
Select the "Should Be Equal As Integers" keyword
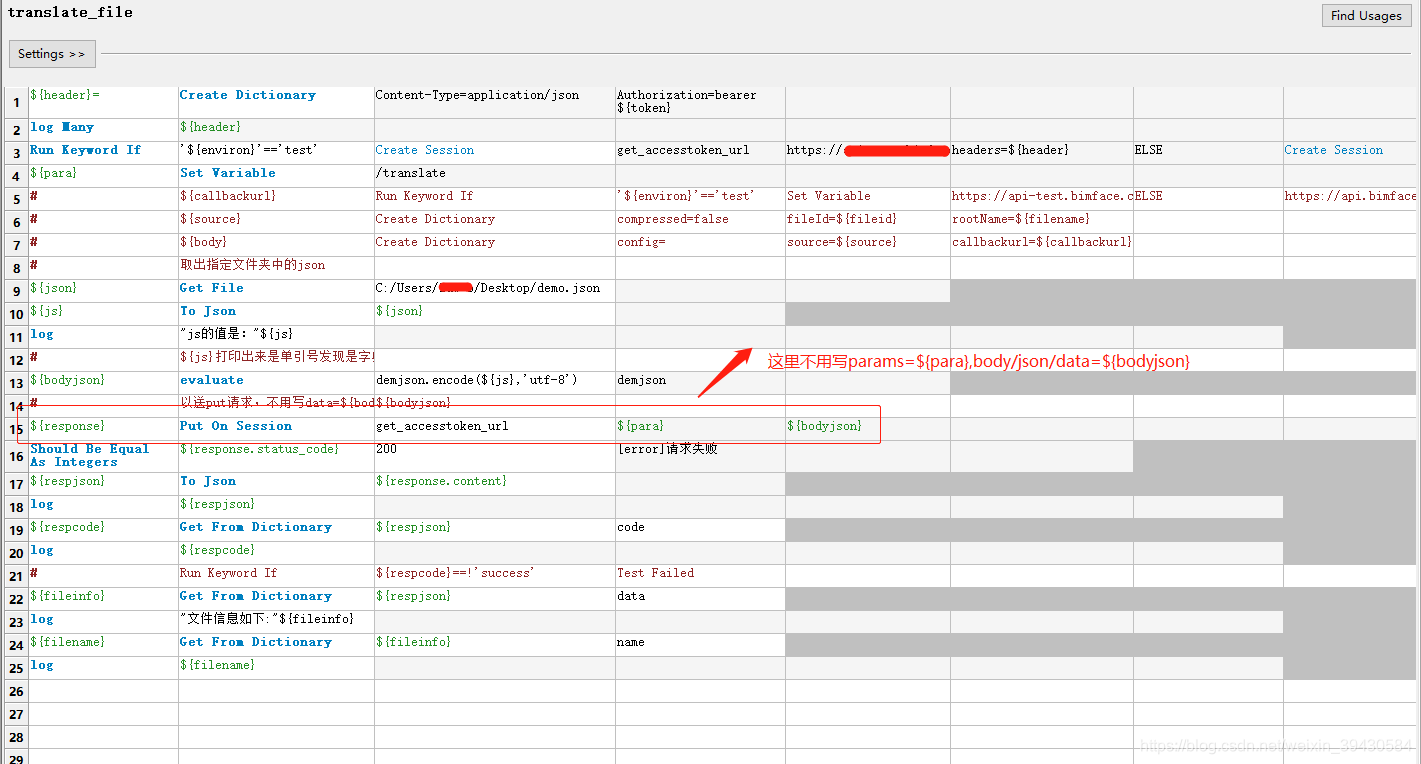[89, 455]
